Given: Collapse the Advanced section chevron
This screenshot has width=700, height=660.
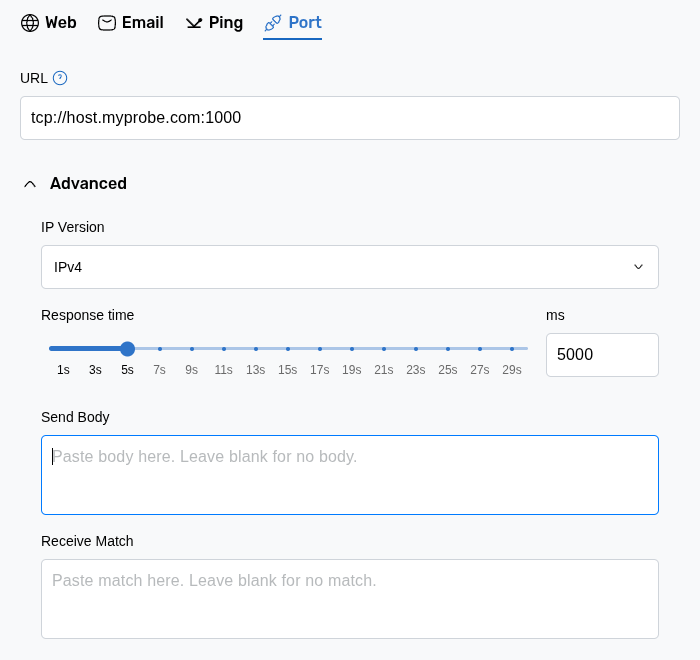Looking at the screenshot, I should (30, 184).
